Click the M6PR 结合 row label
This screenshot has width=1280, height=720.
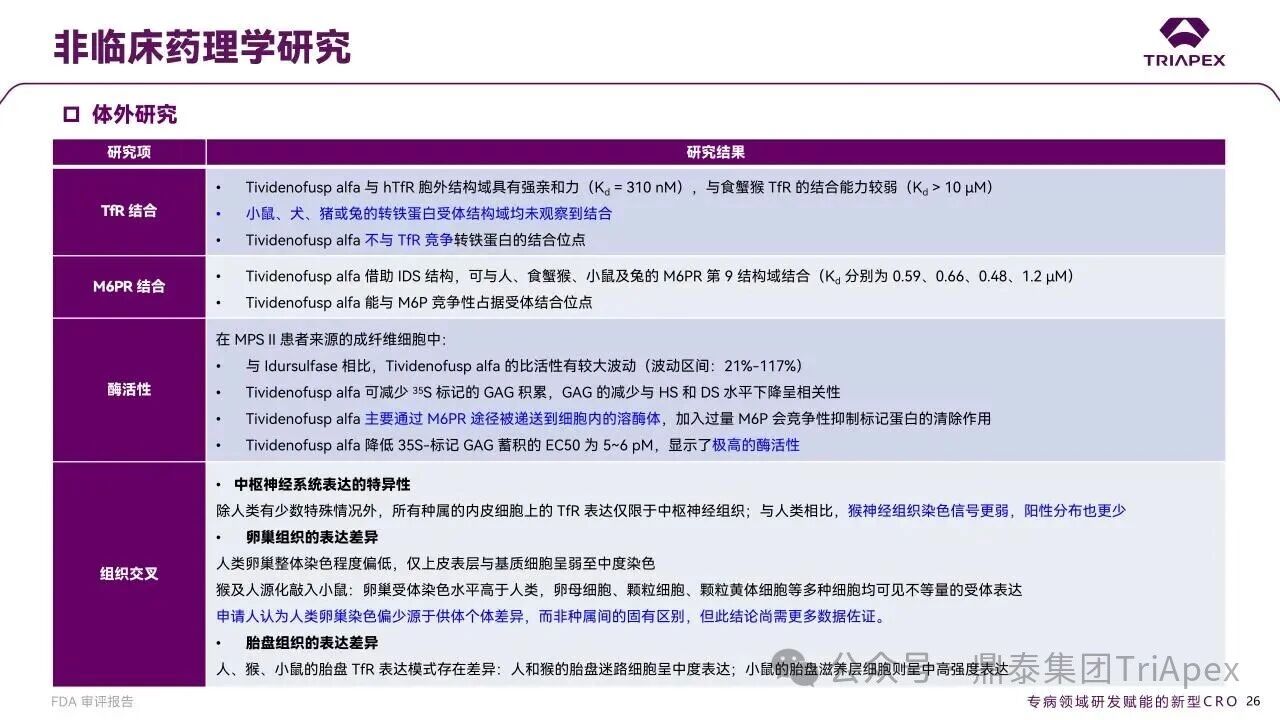129,286
